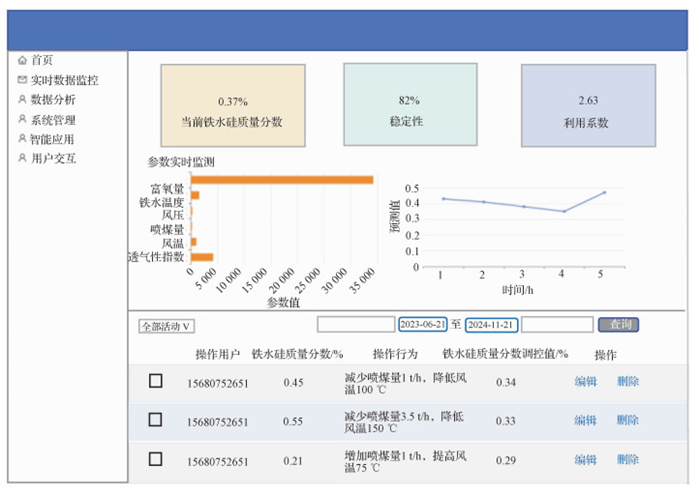Click the line chart point at hour 5

(x=604, y=192)
